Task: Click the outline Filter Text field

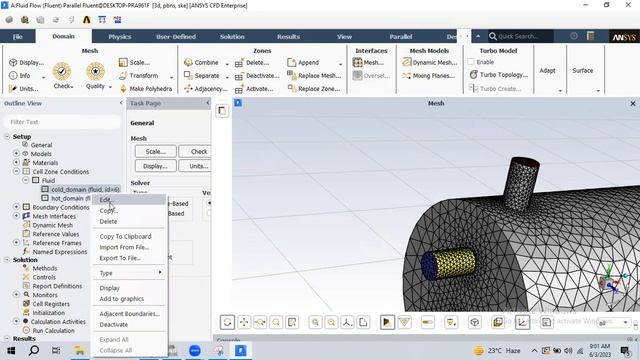Action: click(x=62, y=122)
